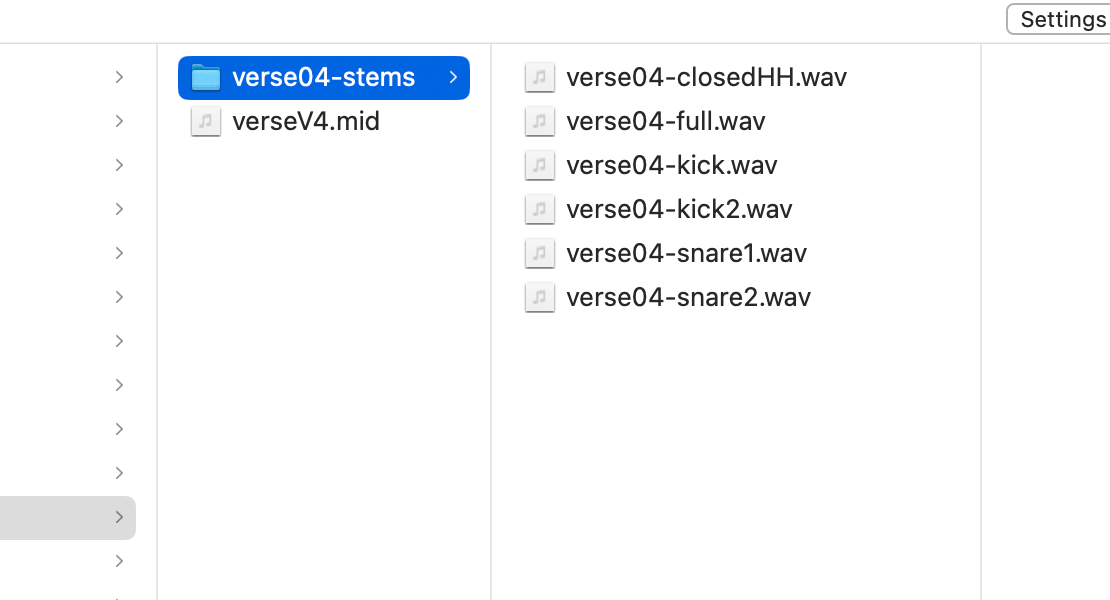Expand the topmost left column chevron
This screenshot has width=1110, height=600.
tap(120, 77)
